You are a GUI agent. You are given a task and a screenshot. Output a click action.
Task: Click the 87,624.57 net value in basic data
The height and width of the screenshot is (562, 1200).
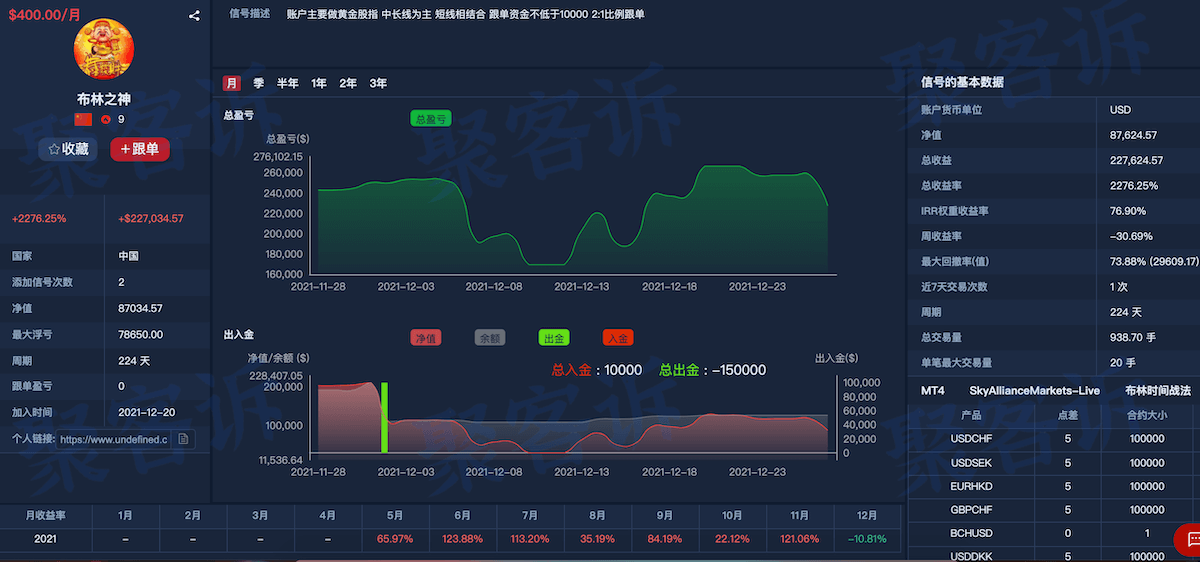coord(1134,135)
